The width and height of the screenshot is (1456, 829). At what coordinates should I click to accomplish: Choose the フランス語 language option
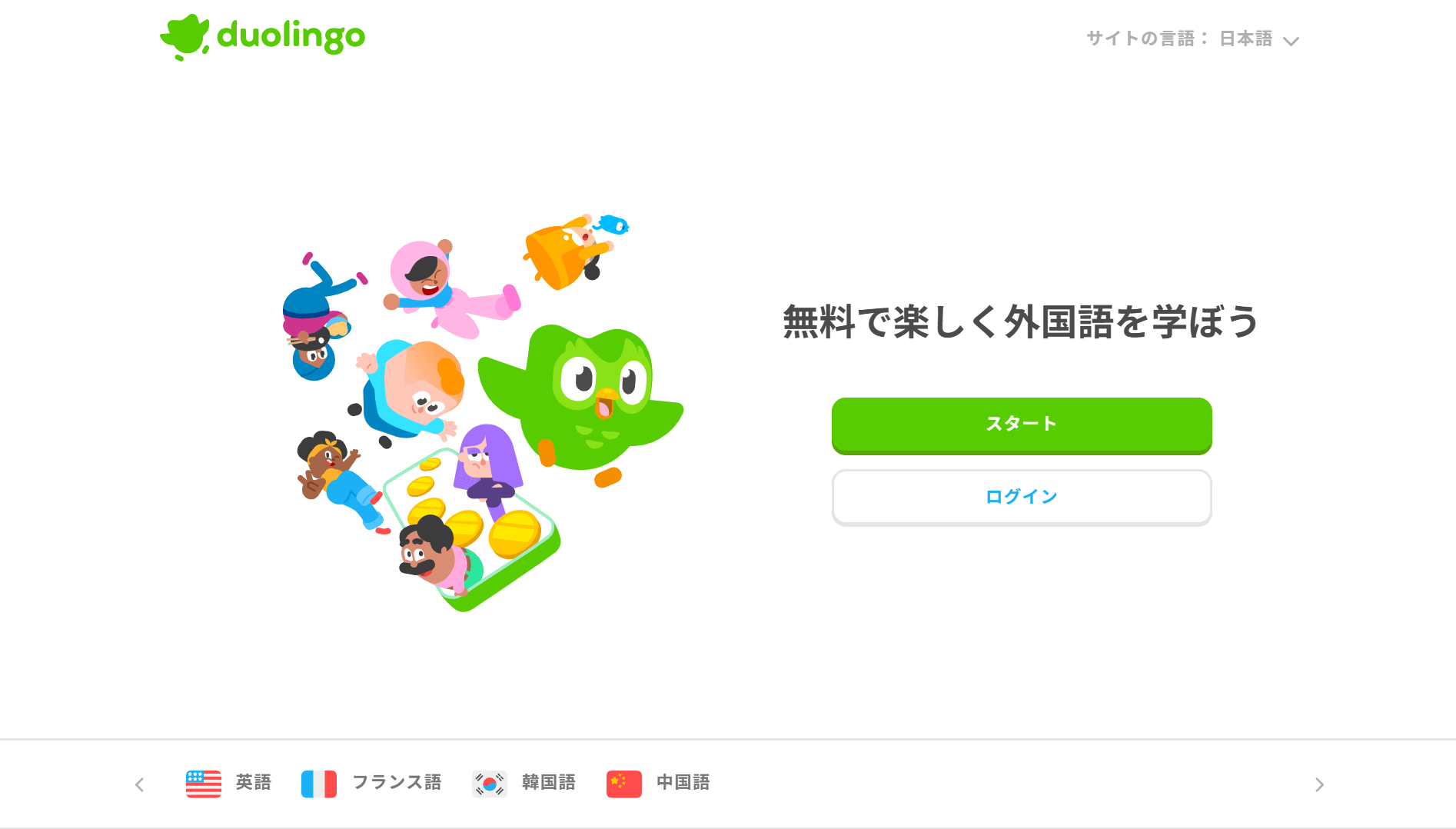click(397, 783)
